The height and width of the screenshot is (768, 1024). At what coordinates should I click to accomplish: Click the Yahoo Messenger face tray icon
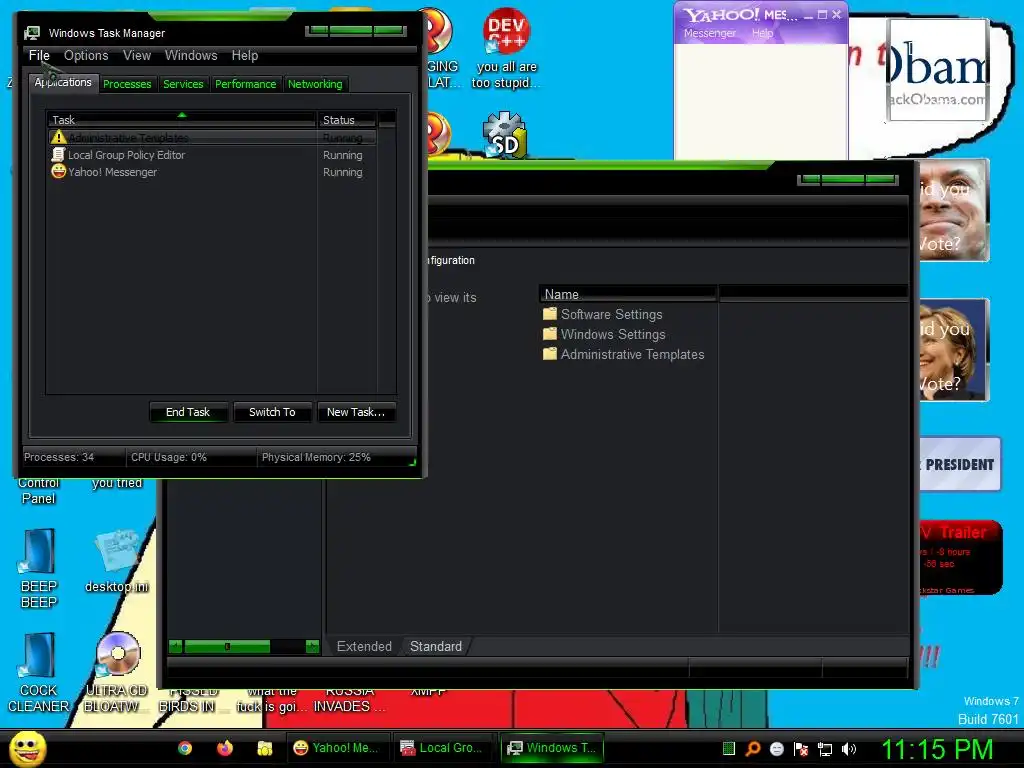click(x=776, y=748)
